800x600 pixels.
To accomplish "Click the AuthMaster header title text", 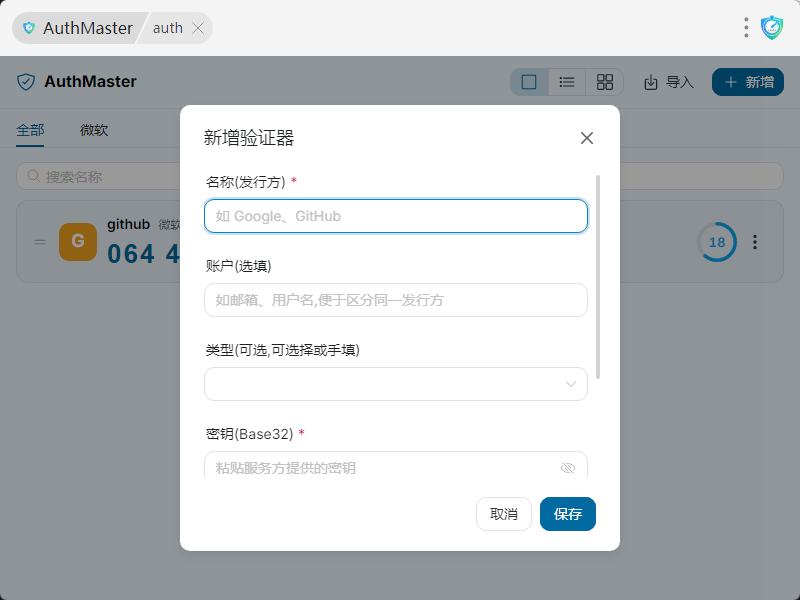I will click(90, 82).
